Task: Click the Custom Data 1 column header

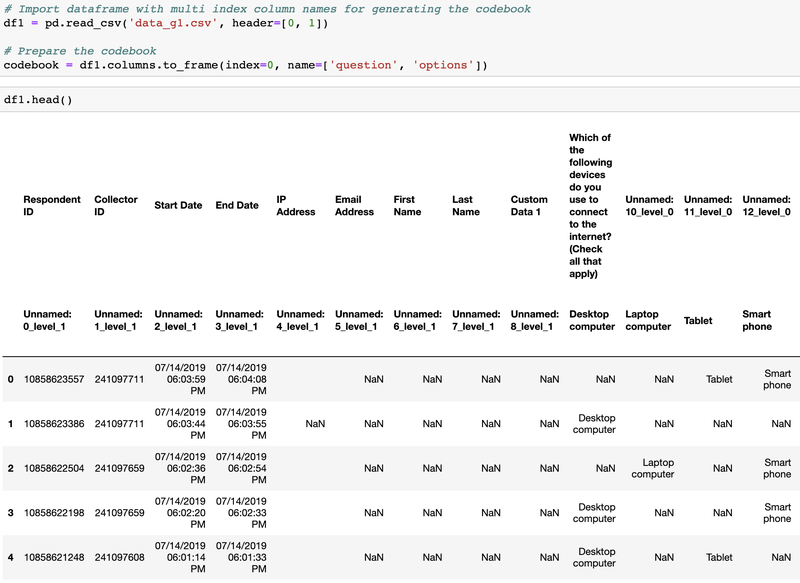Action: tap(529, 205)
